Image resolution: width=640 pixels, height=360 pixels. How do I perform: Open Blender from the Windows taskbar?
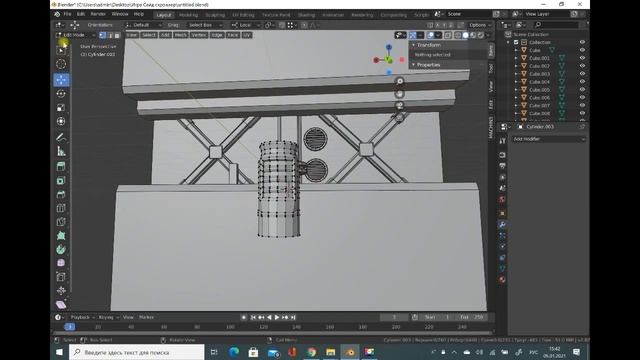(x=349, y=352)
